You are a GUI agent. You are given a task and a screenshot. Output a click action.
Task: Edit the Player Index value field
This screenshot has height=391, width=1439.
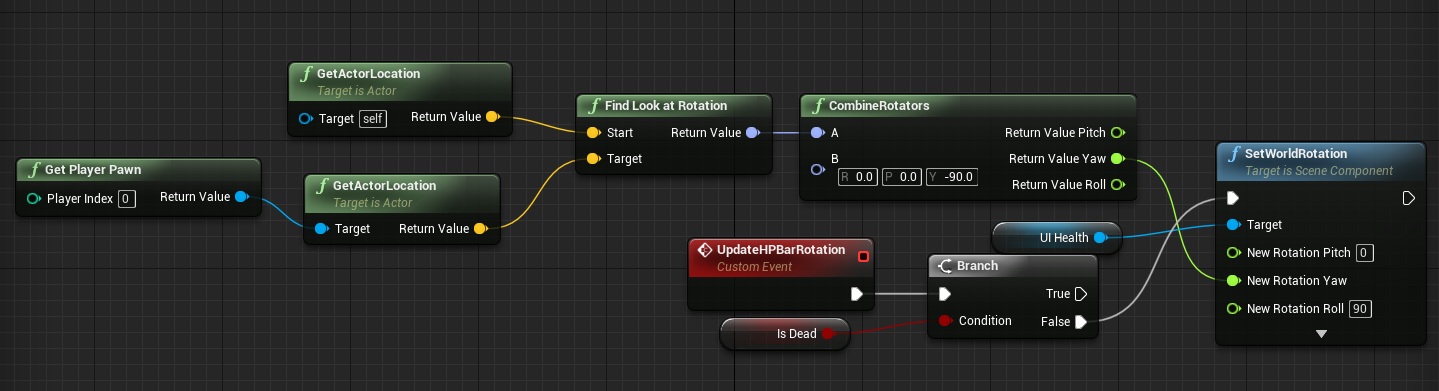click(x=127, y=198)
